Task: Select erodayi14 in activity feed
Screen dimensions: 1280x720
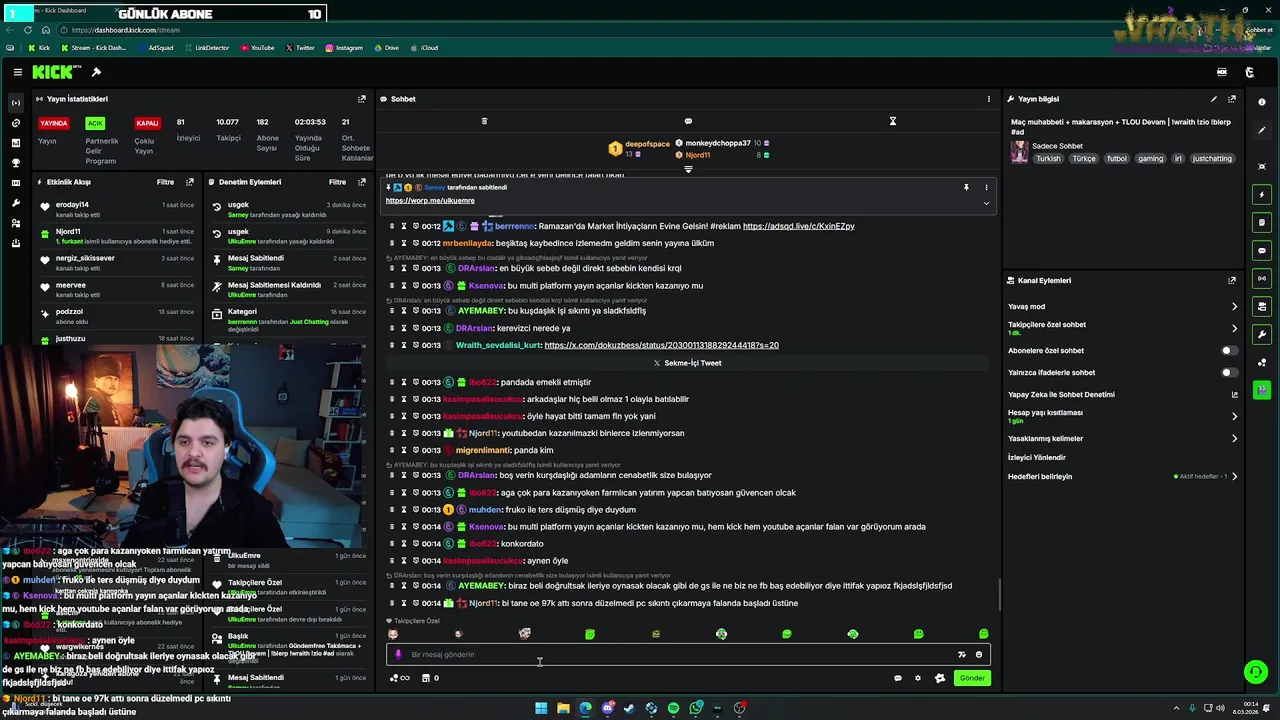Action: pos(72,205)
